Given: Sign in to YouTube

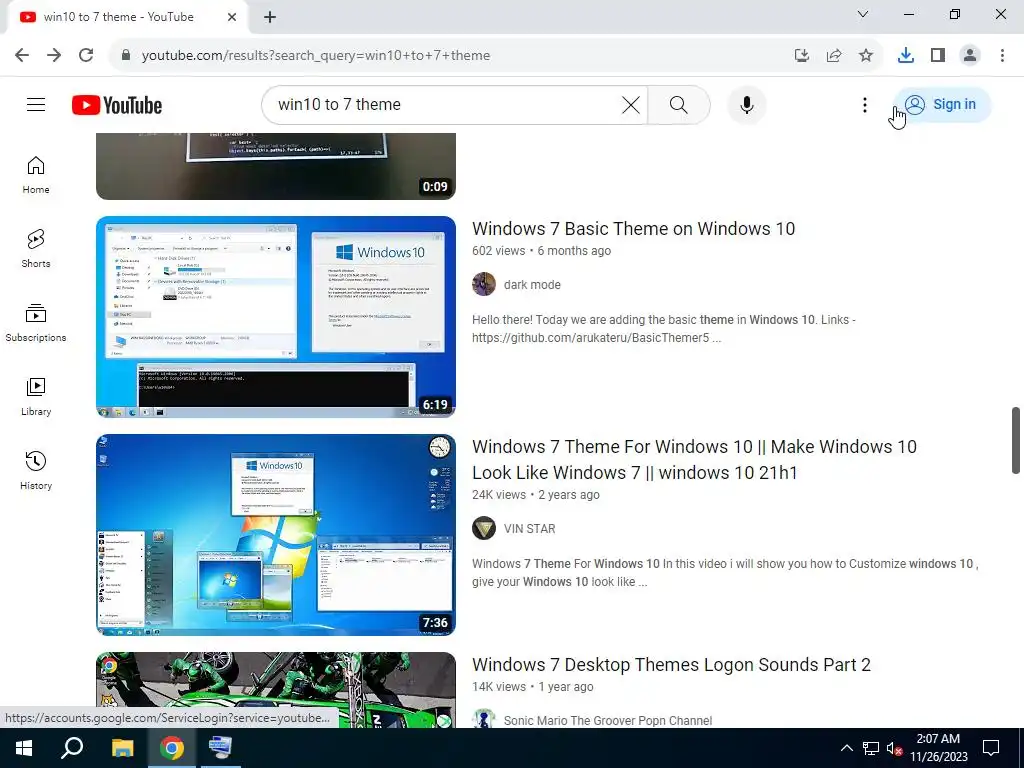Looking at the screenshot, I should pyautogui.click(x=942, y=104).
